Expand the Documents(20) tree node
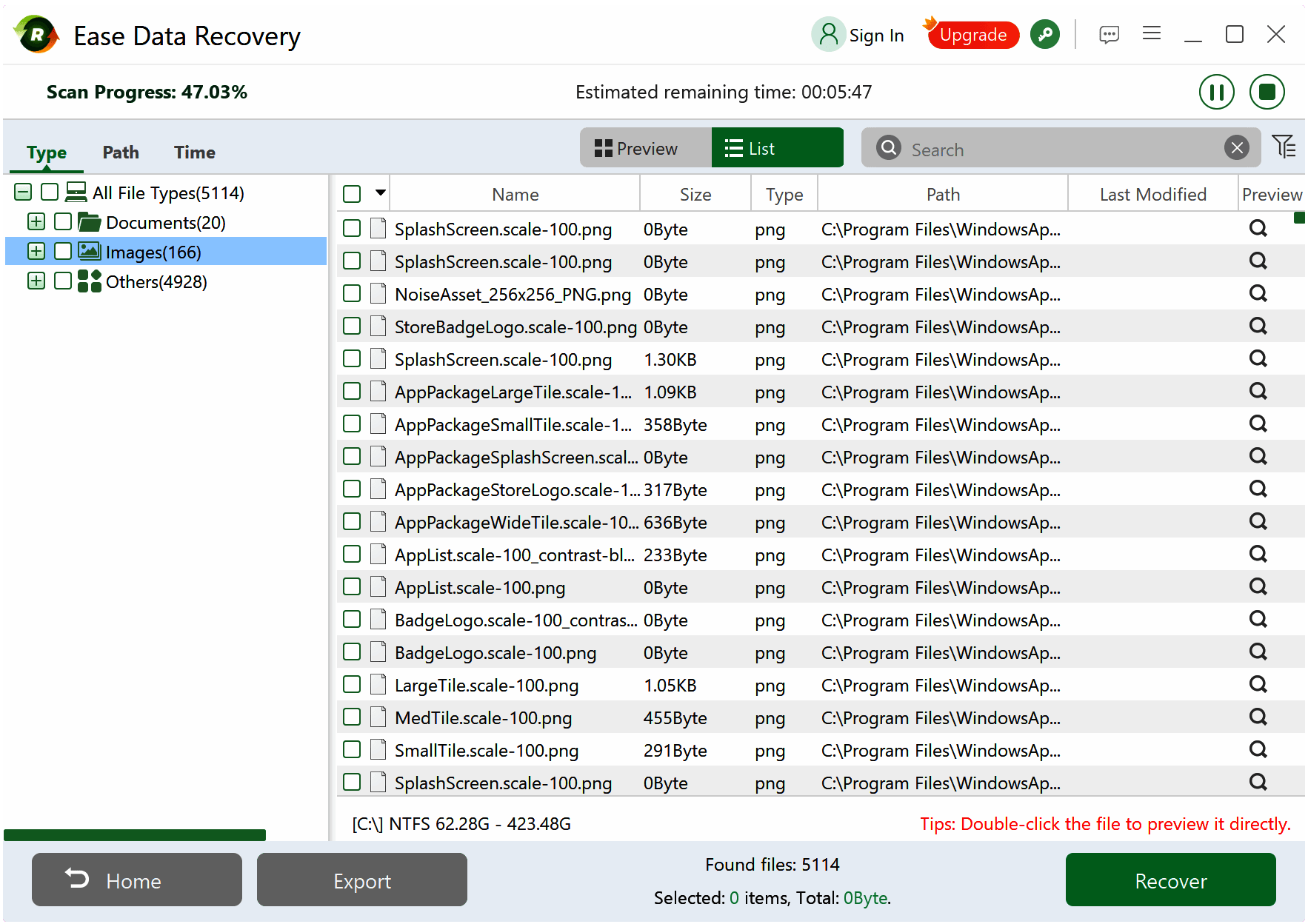The height and width of the screenshot is (924, 1308). click(x=36, y=221)
